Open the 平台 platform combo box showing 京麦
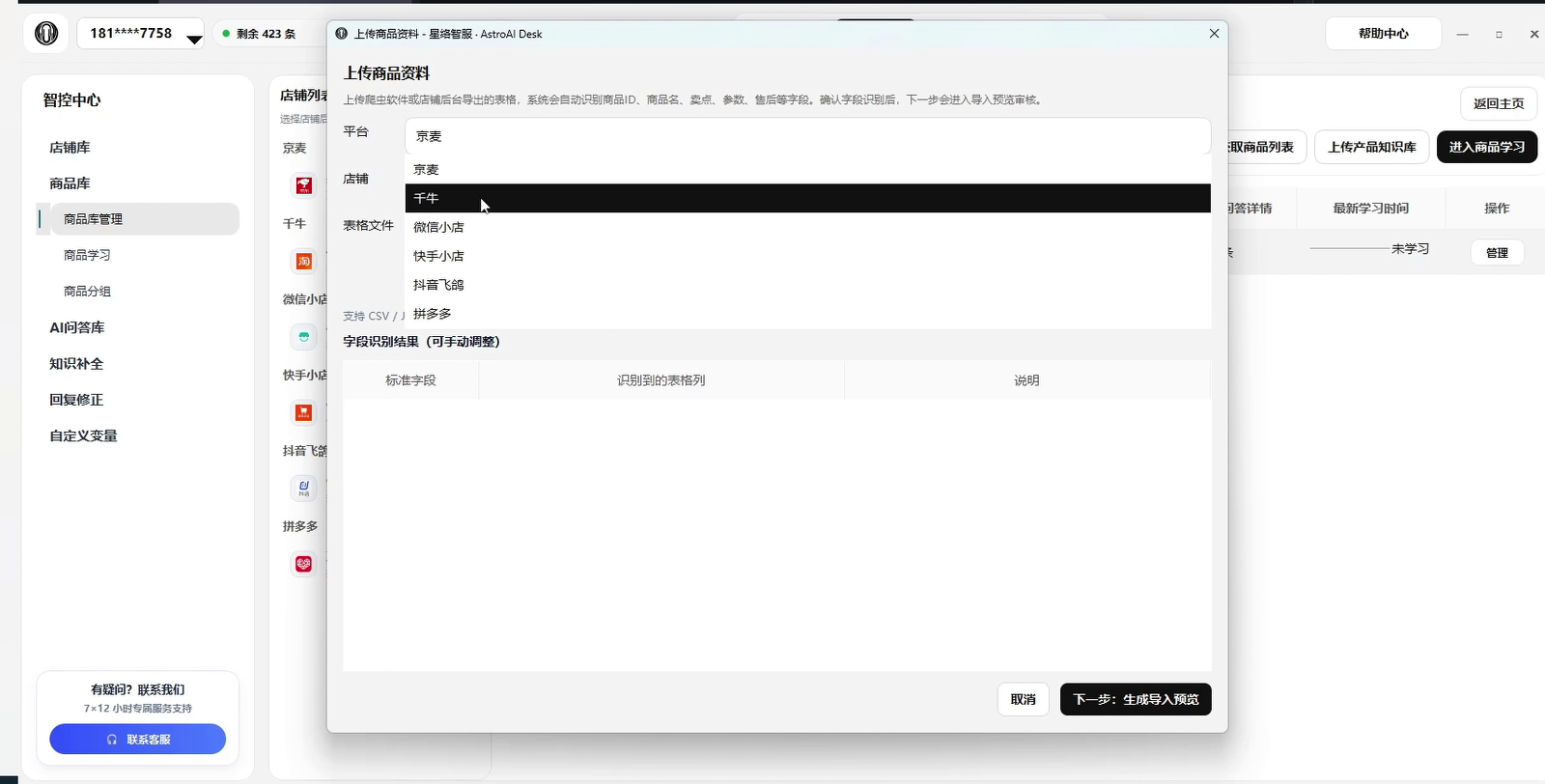This screenshot has width=1545, height=784. tap(807, 136)
